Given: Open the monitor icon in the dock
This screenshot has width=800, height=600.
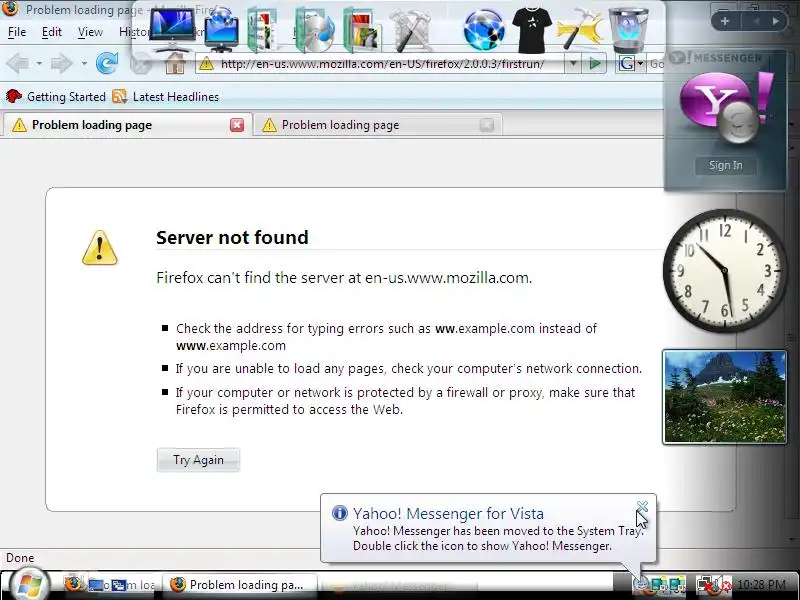Looking at the screenshot, I should [171, 30].
